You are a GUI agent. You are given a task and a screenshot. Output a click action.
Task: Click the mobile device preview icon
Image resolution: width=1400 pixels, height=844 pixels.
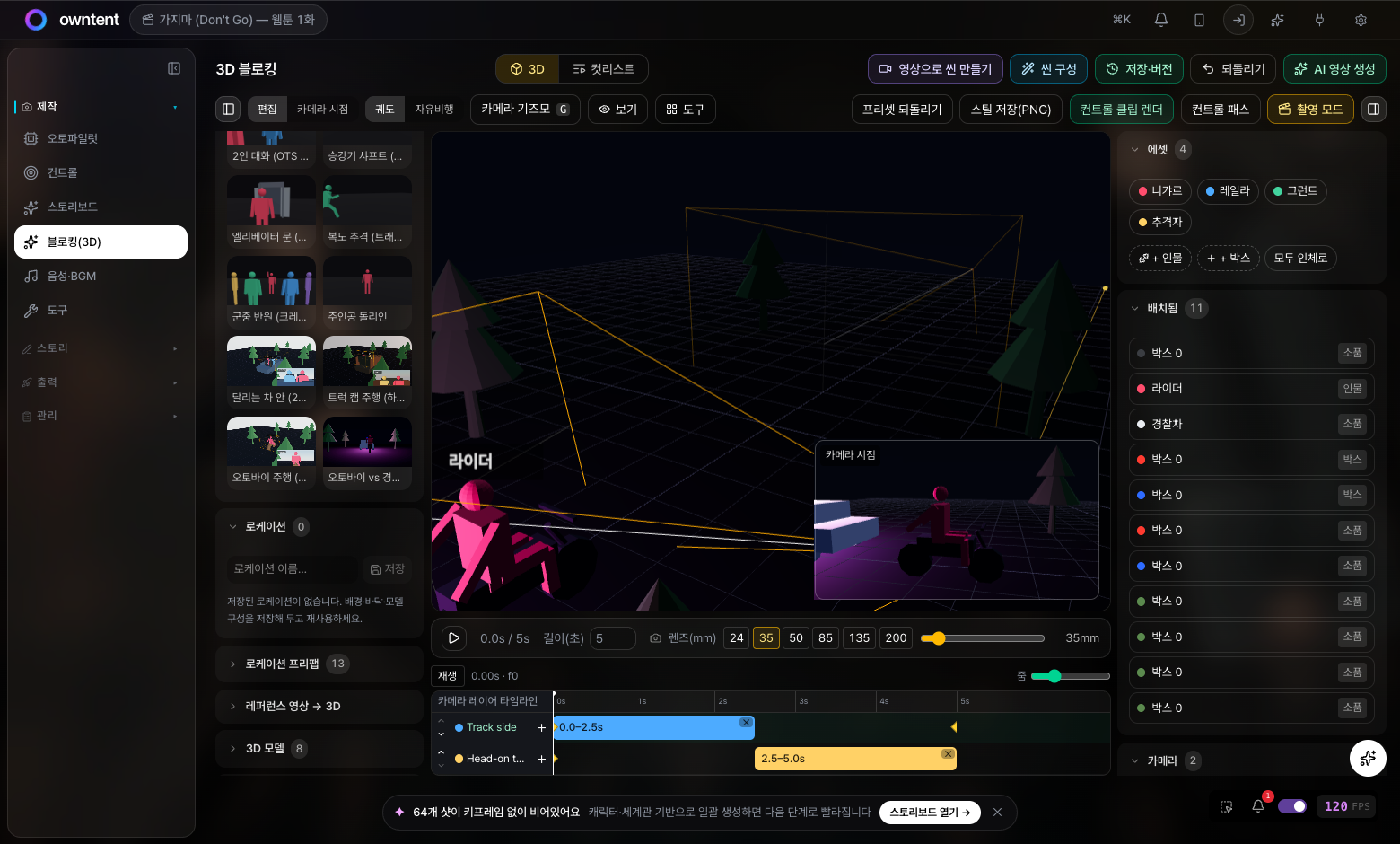click(x=1199, y=20)
